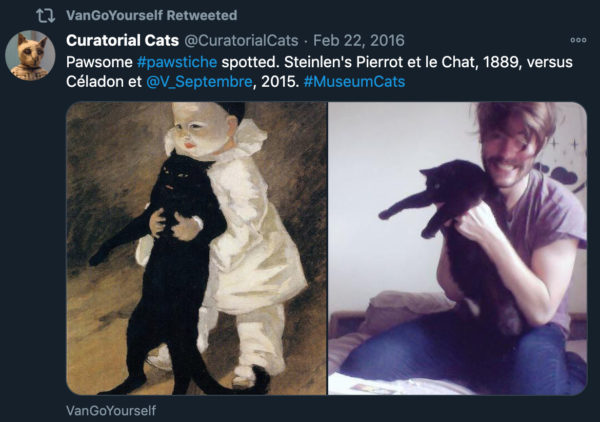Open the three-dot more options menu
Image resolution: width=600 pixels, height=422 pixels.
[578, 40]
